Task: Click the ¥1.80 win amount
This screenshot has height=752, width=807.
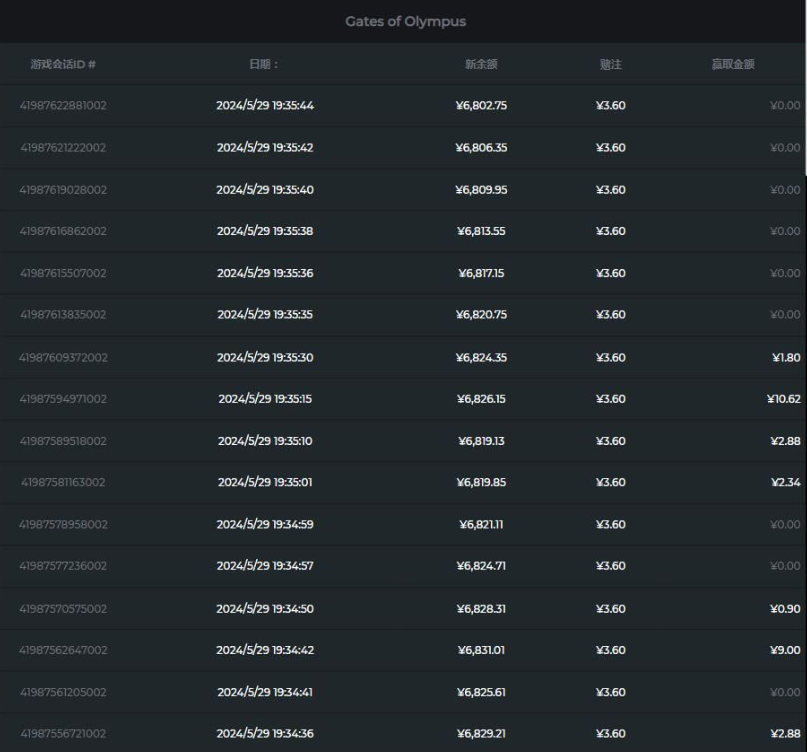Action: click(785, 358)
